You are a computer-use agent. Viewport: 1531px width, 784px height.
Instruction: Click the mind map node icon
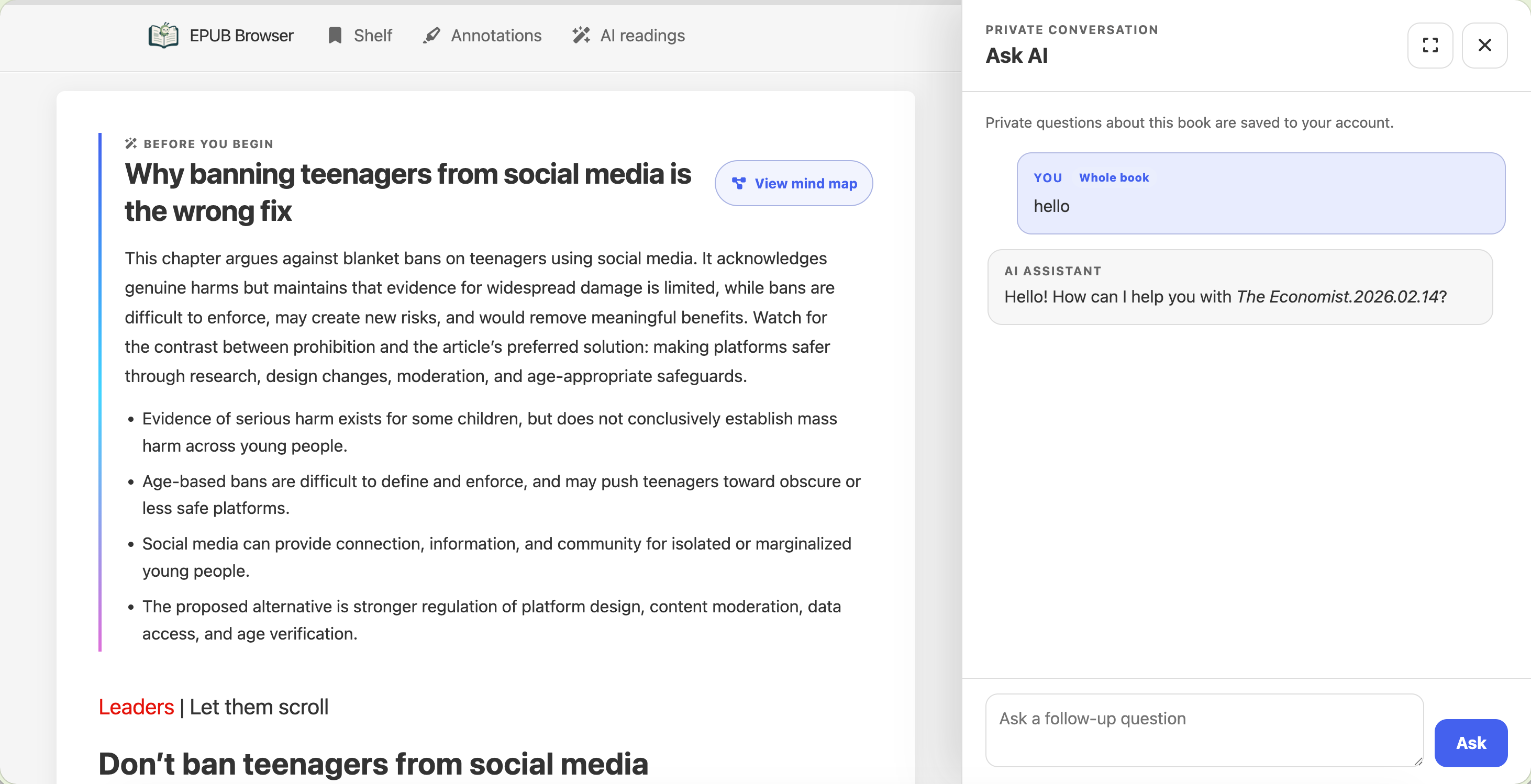pyautogui.click(x=739, y=184)
